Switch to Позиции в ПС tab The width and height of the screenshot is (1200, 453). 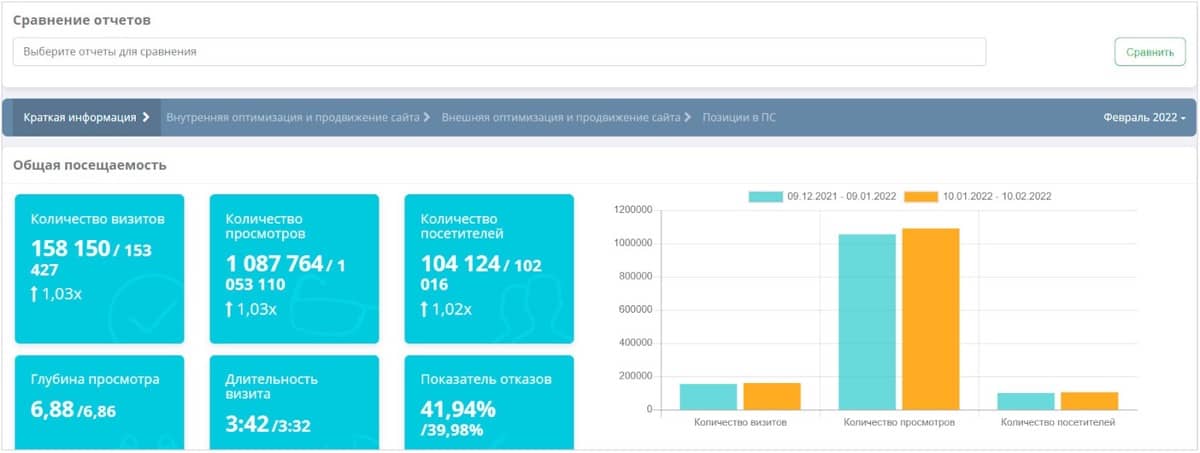click(x=739, y=117)
